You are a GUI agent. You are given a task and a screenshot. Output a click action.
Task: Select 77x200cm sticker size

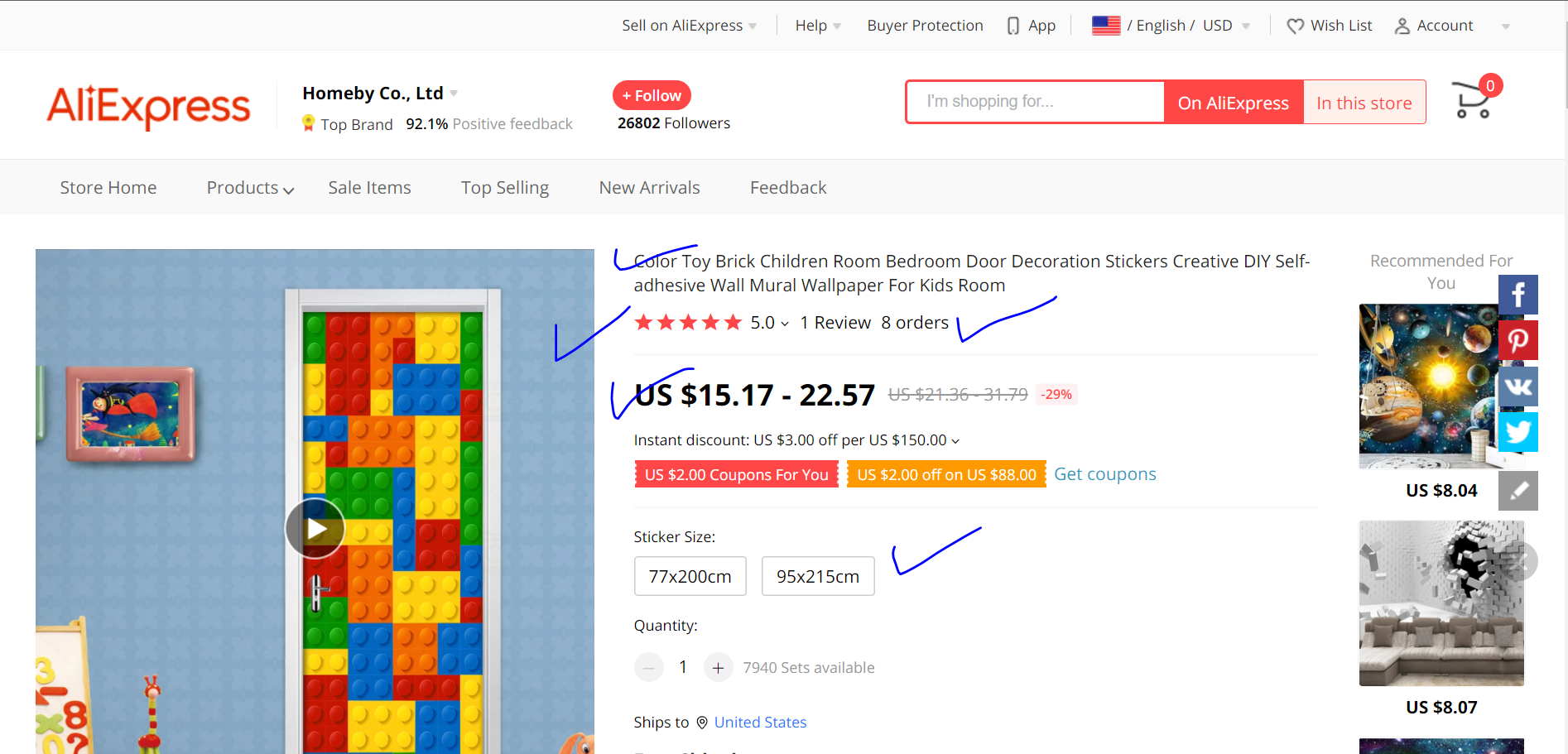click(x=690, y=576)
